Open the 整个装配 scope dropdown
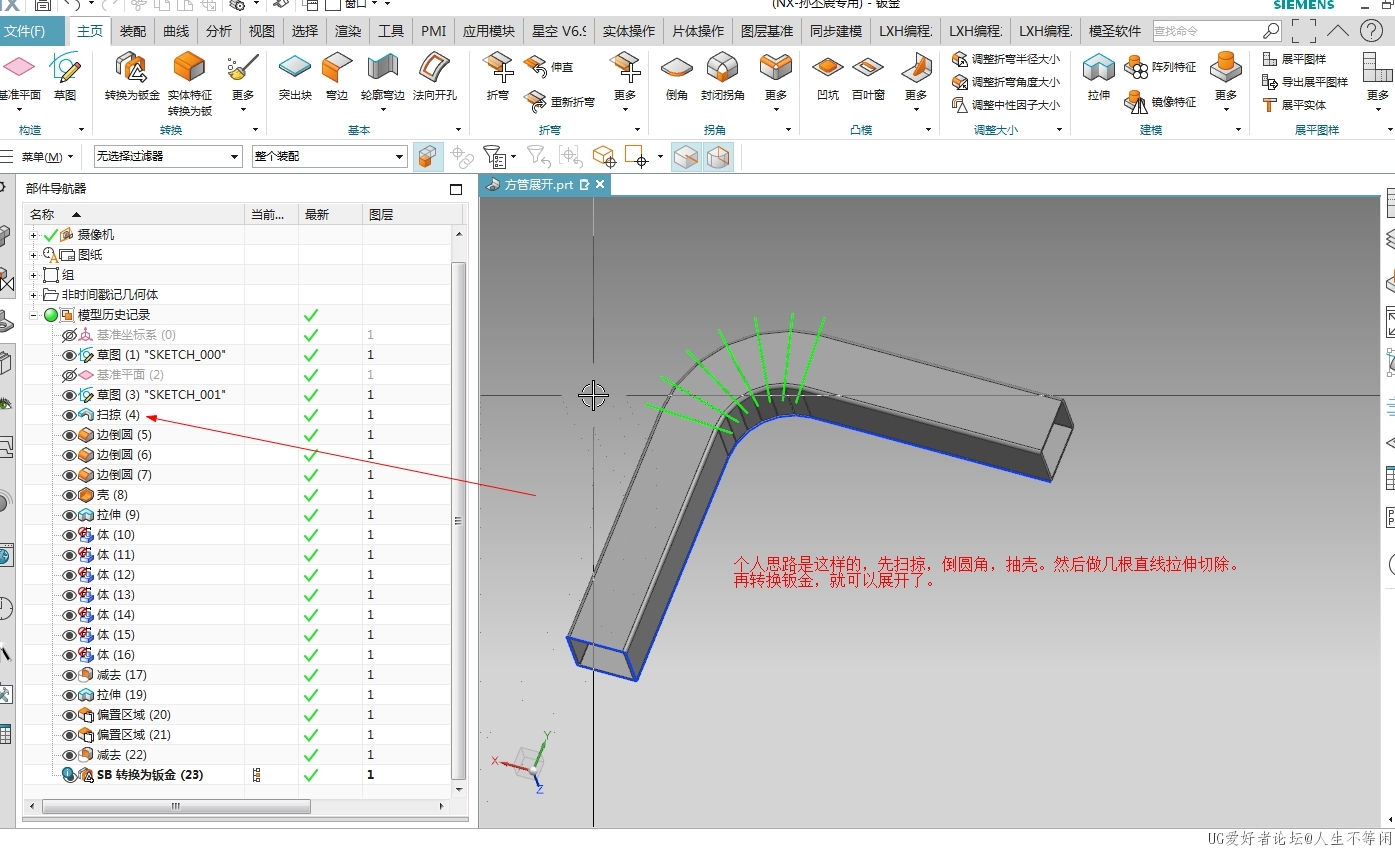 (x=329, y=156)
